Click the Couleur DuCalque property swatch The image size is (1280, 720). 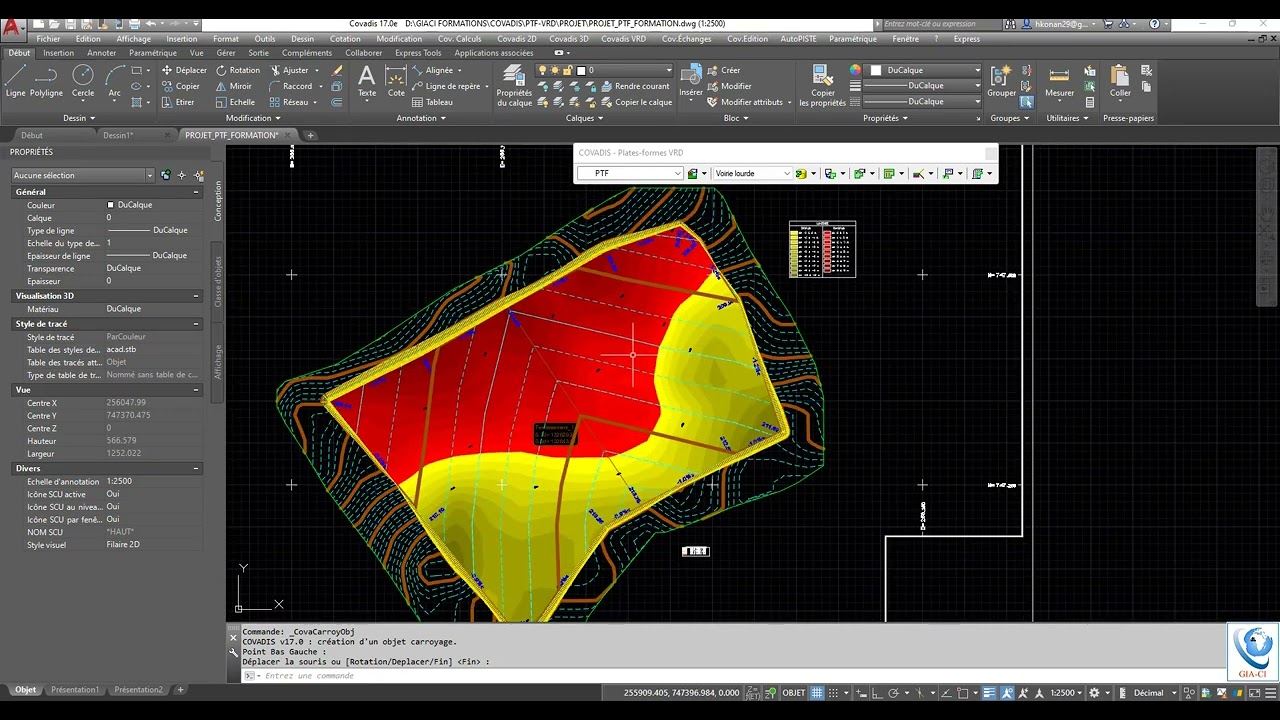click(111, 205)
